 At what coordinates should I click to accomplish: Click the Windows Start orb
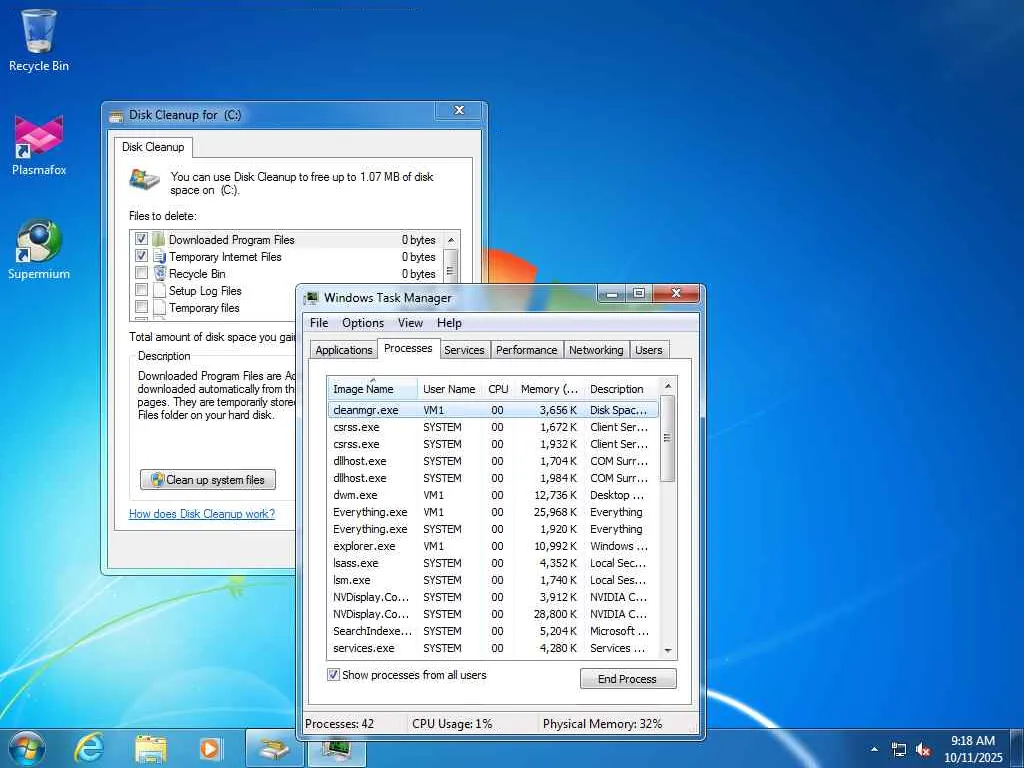(26, 747)
